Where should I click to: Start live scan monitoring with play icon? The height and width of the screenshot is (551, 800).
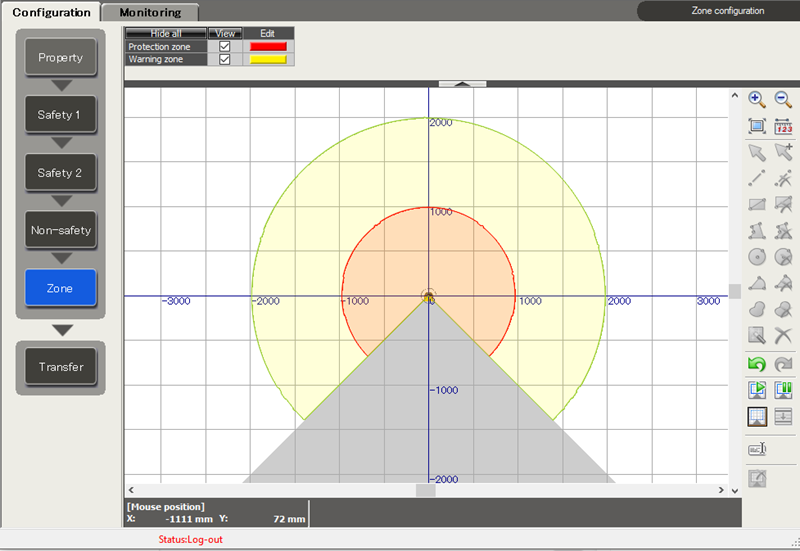[757, 390]
